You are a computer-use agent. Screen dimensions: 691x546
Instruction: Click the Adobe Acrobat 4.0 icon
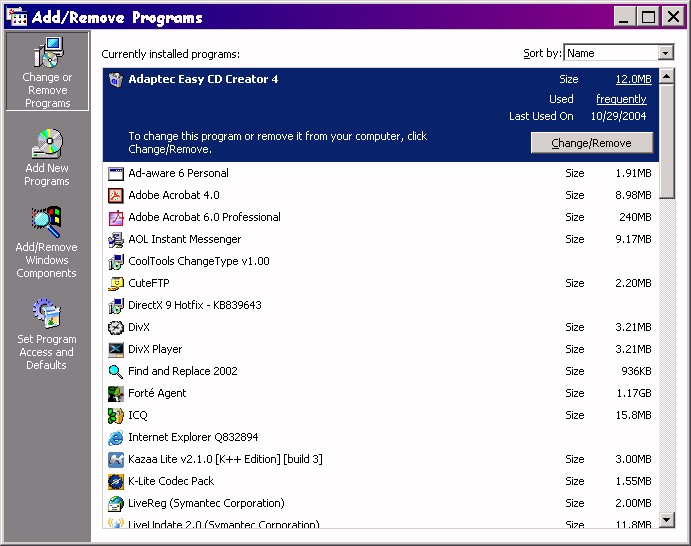click(115, 195)
